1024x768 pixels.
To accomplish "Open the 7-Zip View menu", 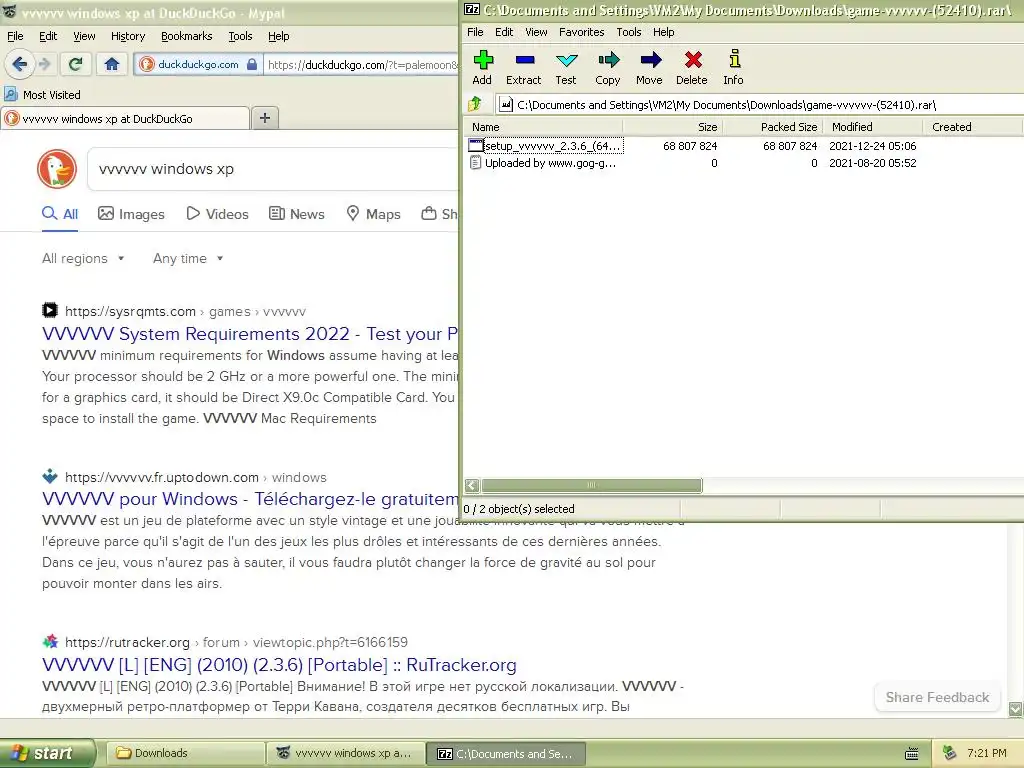I will [x=536, y=32].
